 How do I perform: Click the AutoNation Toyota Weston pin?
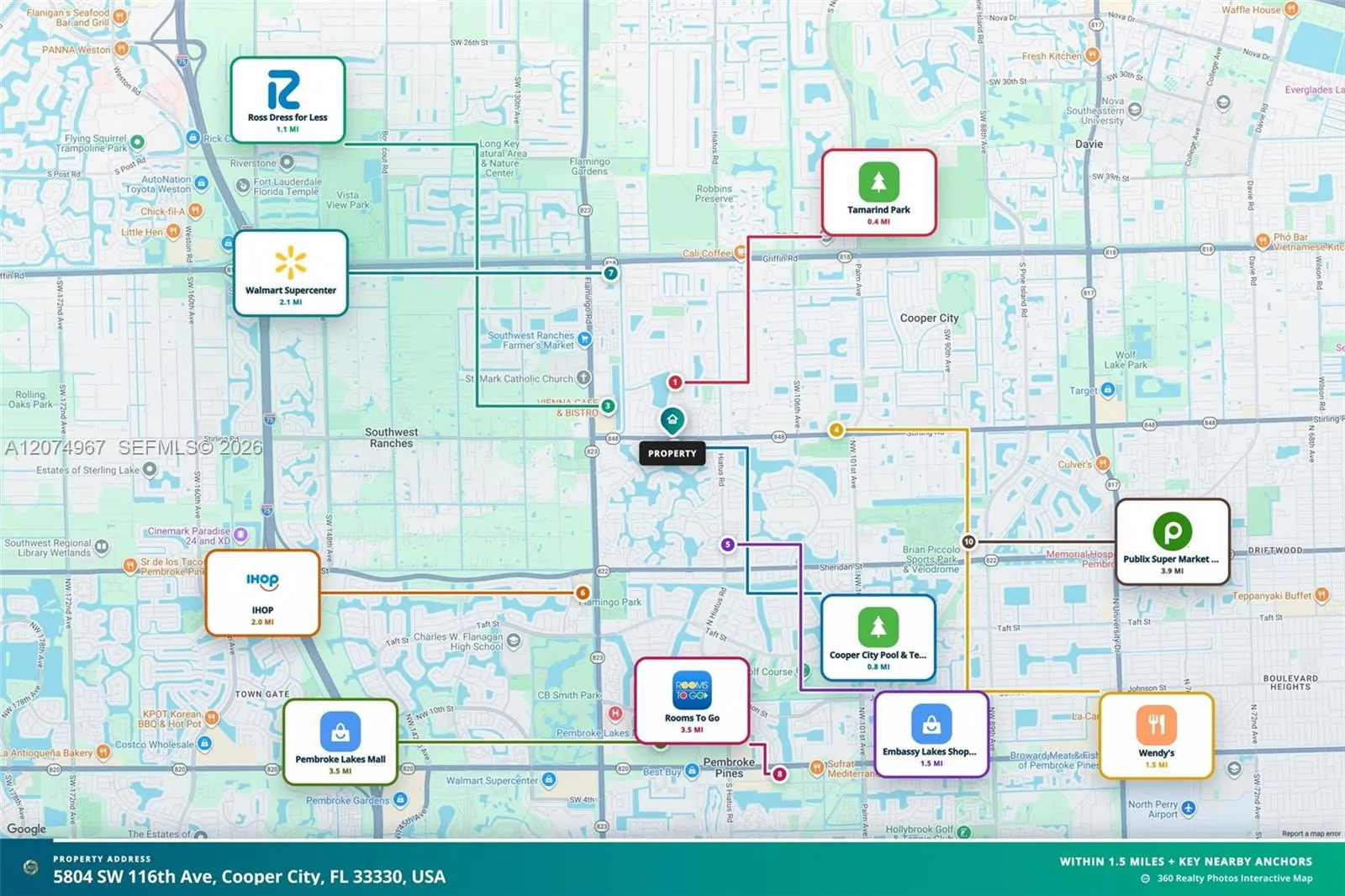(201, 183)
